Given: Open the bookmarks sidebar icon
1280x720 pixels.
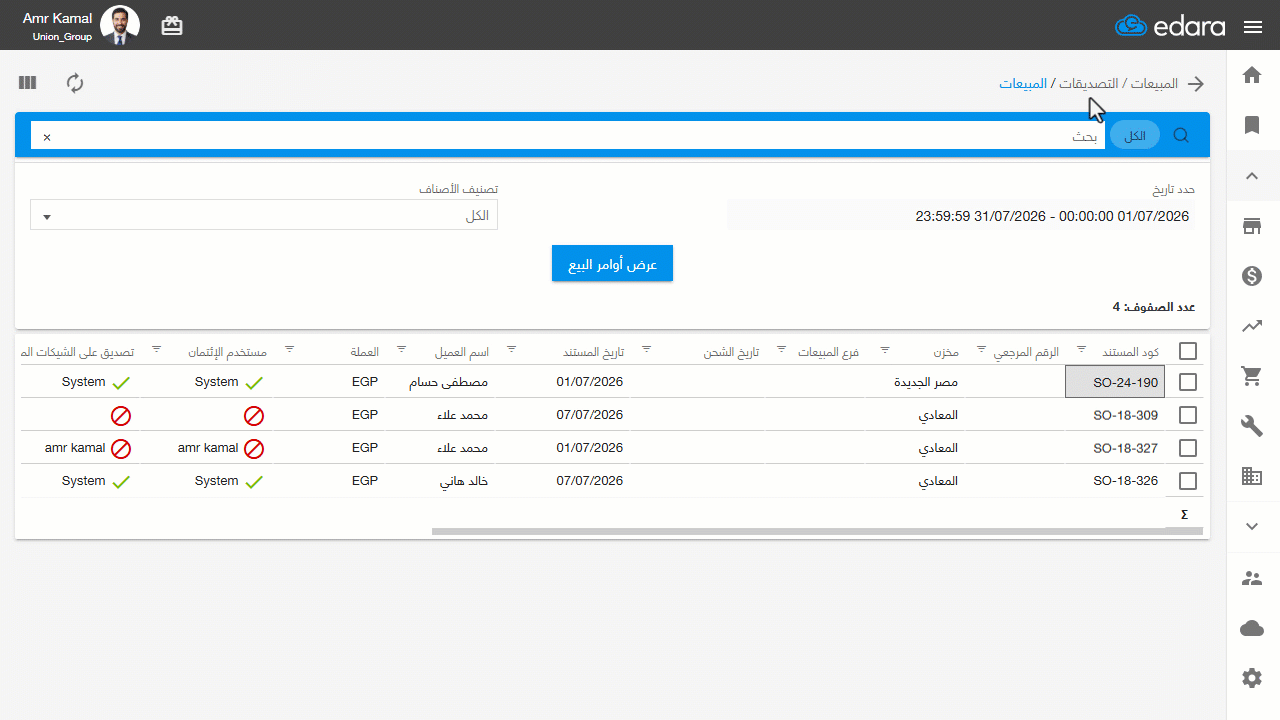Looking at the screenshot, I should coord(1252,125).
